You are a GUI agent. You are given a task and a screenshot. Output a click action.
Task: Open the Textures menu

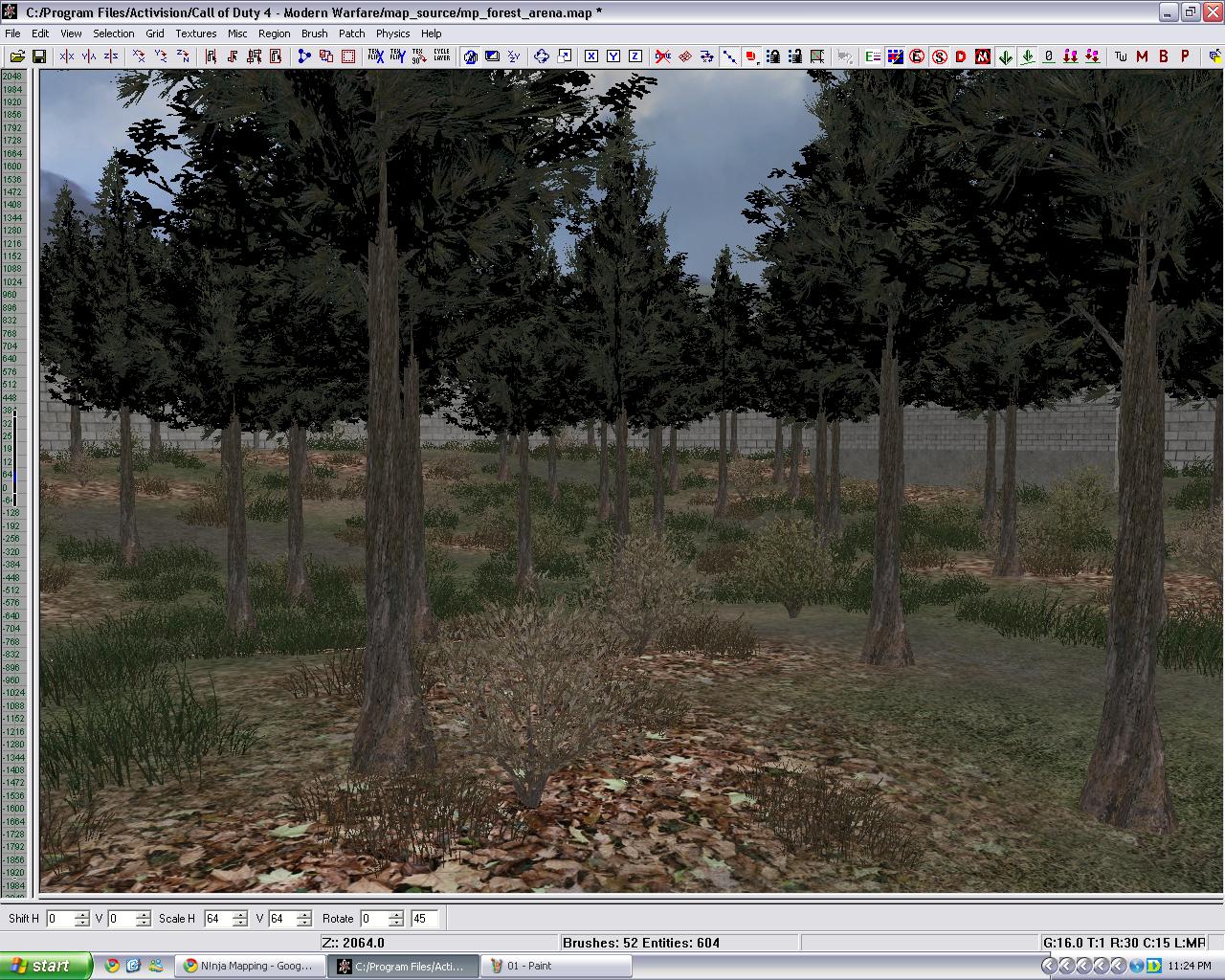click(x=195, y=33)
